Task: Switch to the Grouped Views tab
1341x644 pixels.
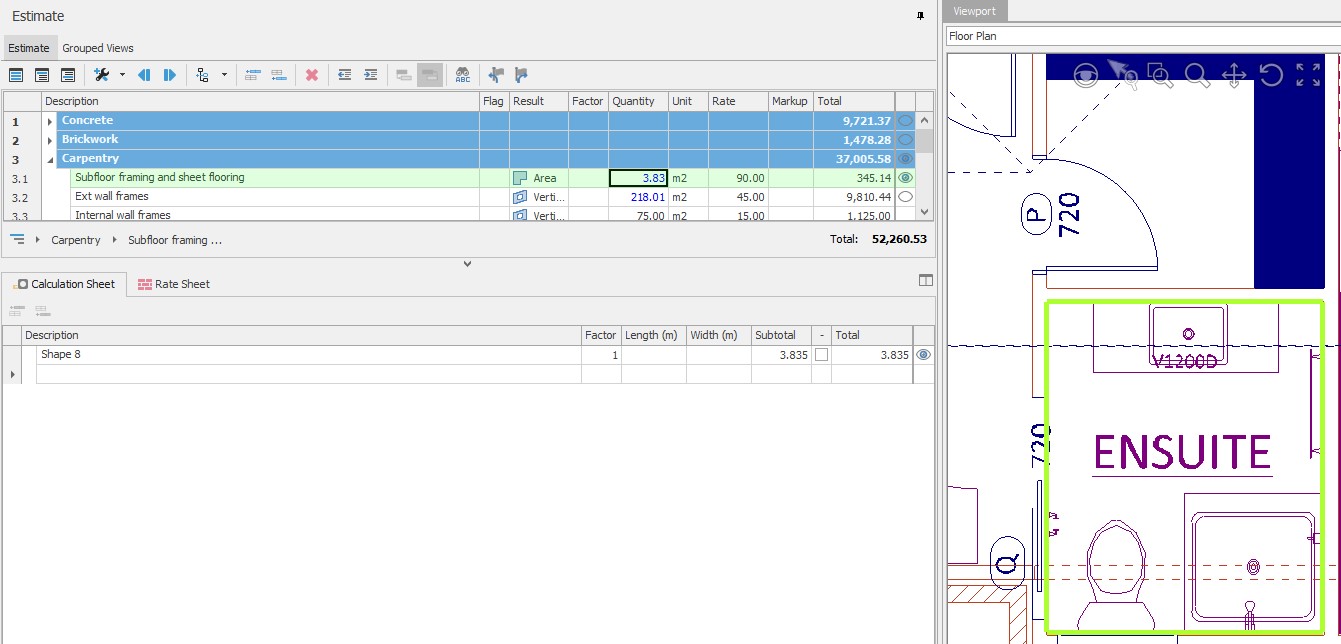Action: [x=97, y=48]
